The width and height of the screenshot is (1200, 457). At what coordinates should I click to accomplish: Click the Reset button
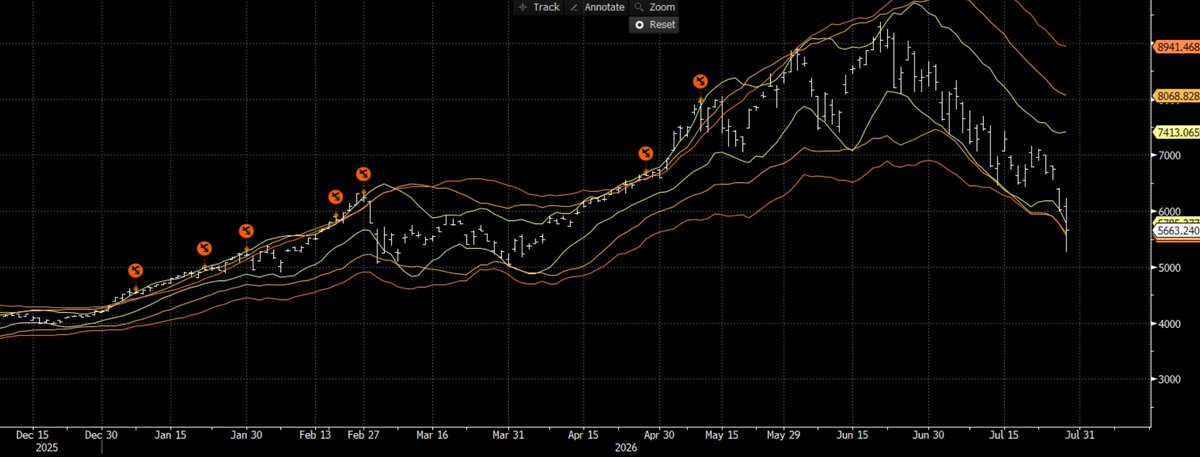[x=655, y=24]
